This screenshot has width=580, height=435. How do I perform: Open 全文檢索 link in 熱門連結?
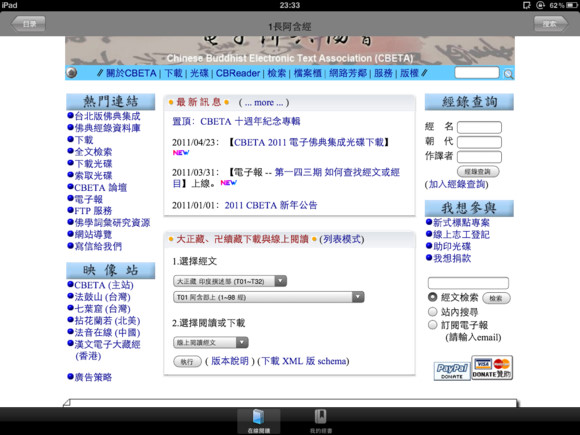click(93, 152)
